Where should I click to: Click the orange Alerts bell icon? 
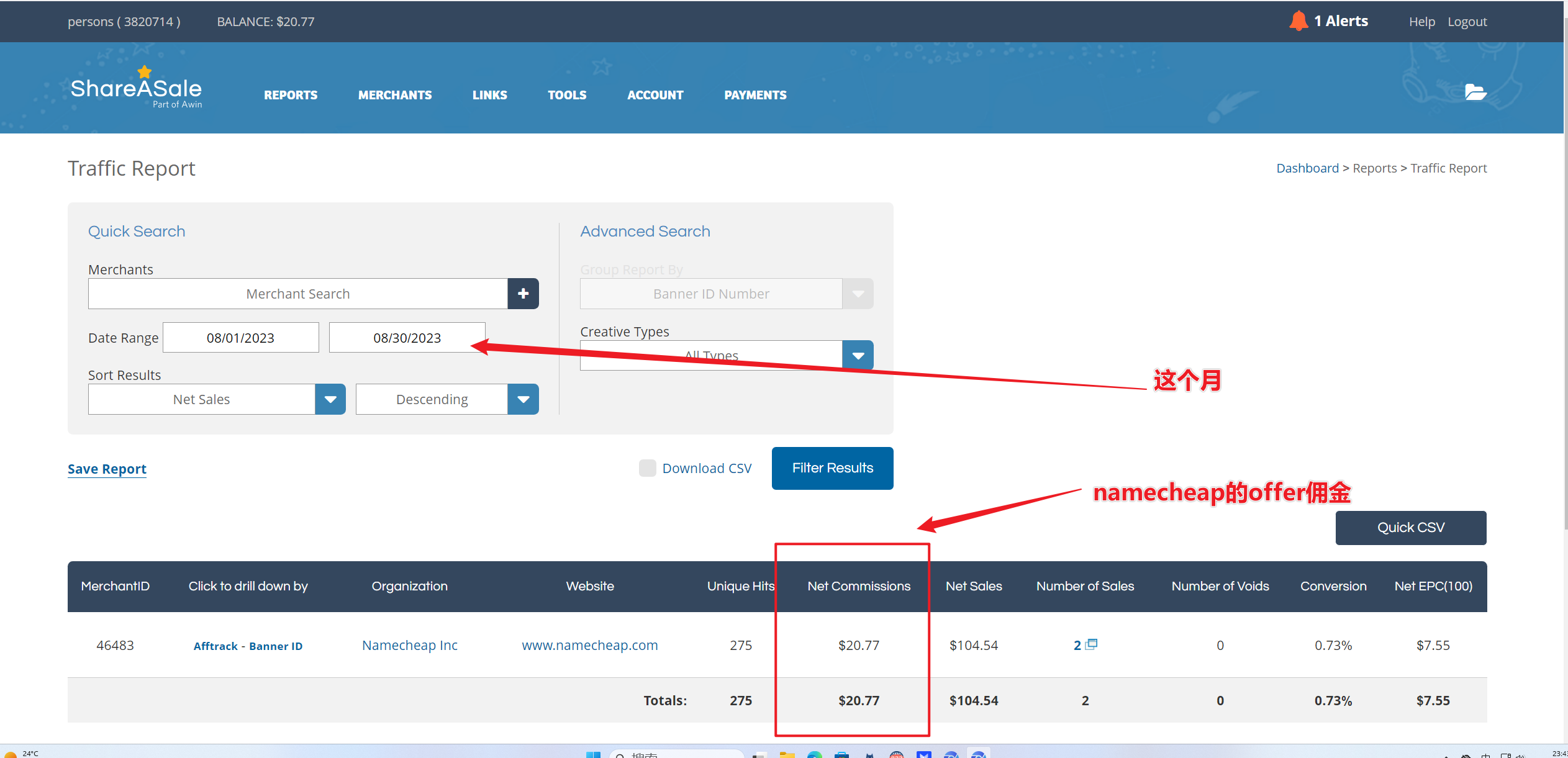pyautogui.click(x=1298, y=21)
